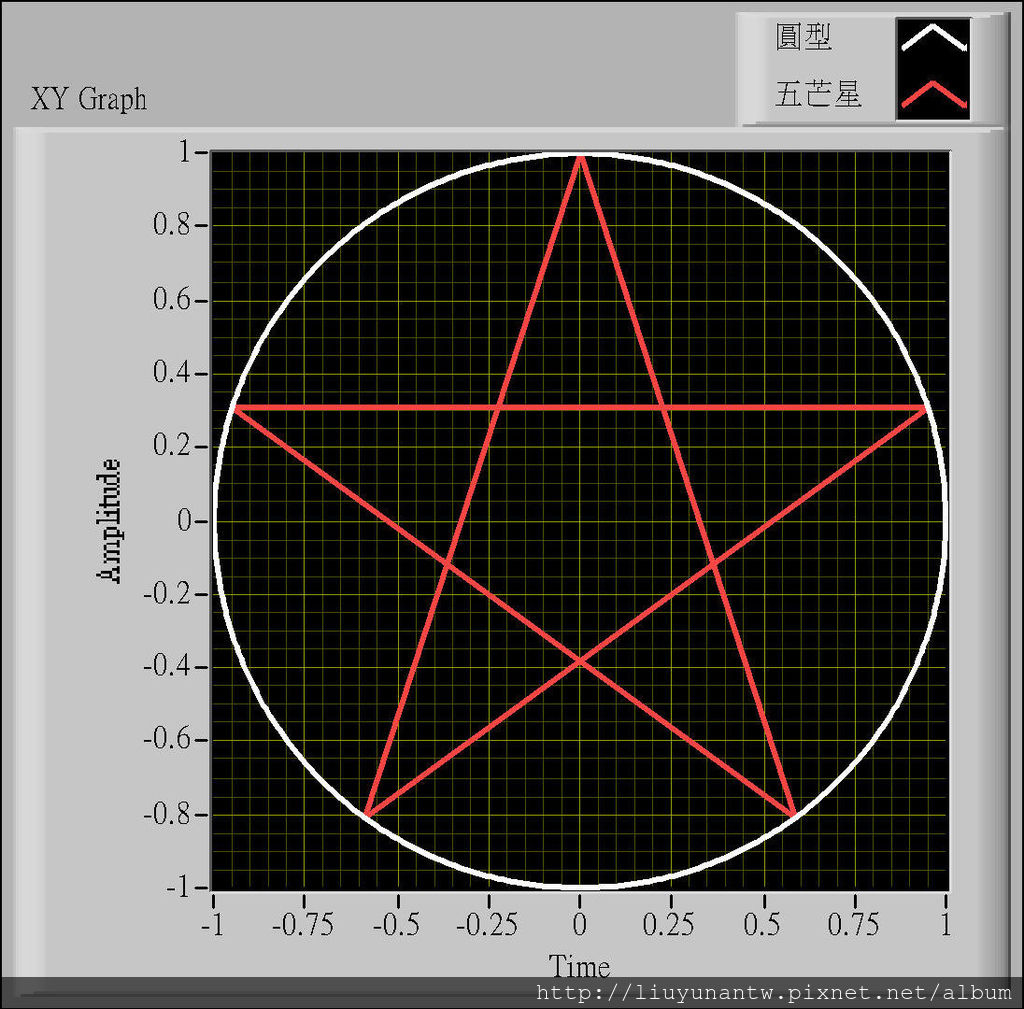Click the Y-axis 0.4 tick label
The height and width of the screenshot is (1009, 1024).
pos(172,374)
